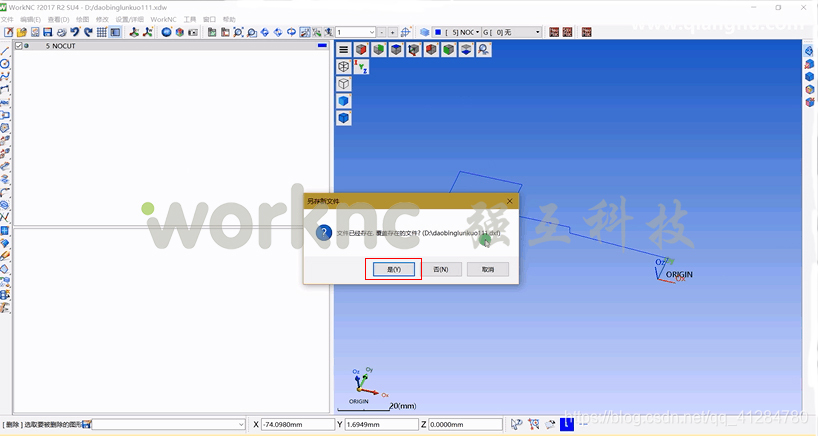The height and width of the screenshot is (436, 818).
Task: Click the blue layer color swatch in toolbar
Action: (x=438, y=32)
